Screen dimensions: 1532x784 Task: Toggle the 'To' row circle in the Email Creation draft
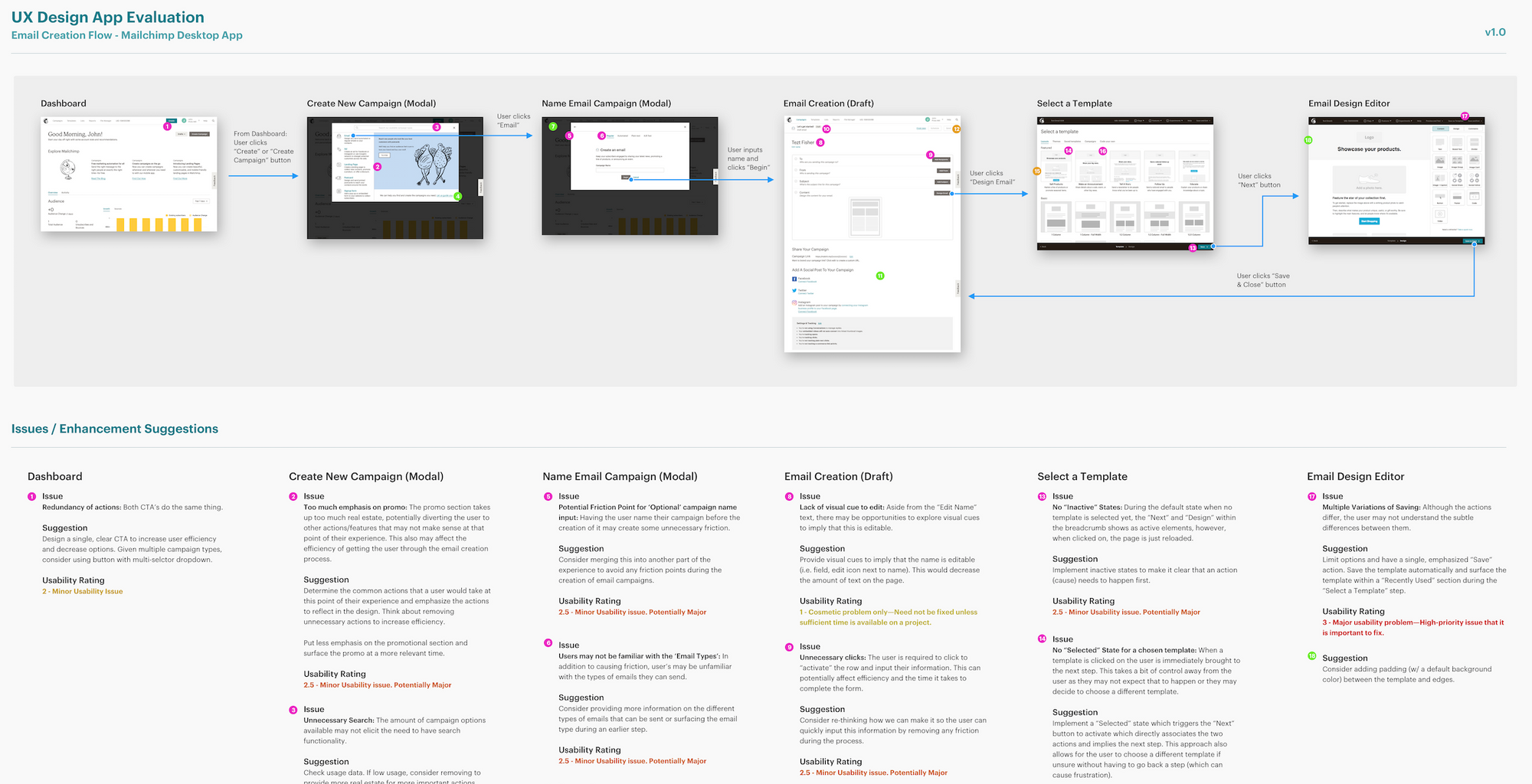pos(794,159)
